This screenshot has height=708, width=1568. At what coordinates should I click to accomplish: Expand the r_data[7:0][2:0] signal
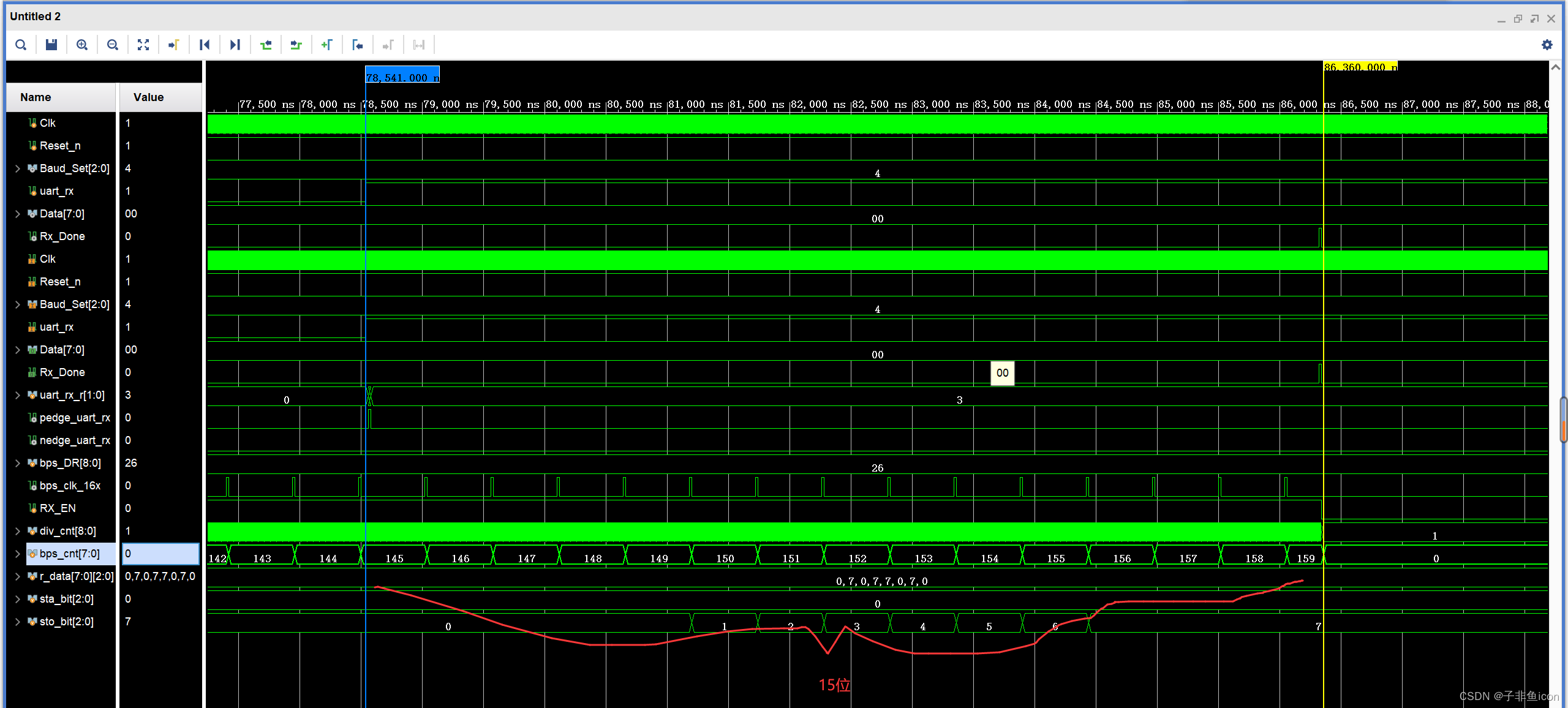[17, 576]
